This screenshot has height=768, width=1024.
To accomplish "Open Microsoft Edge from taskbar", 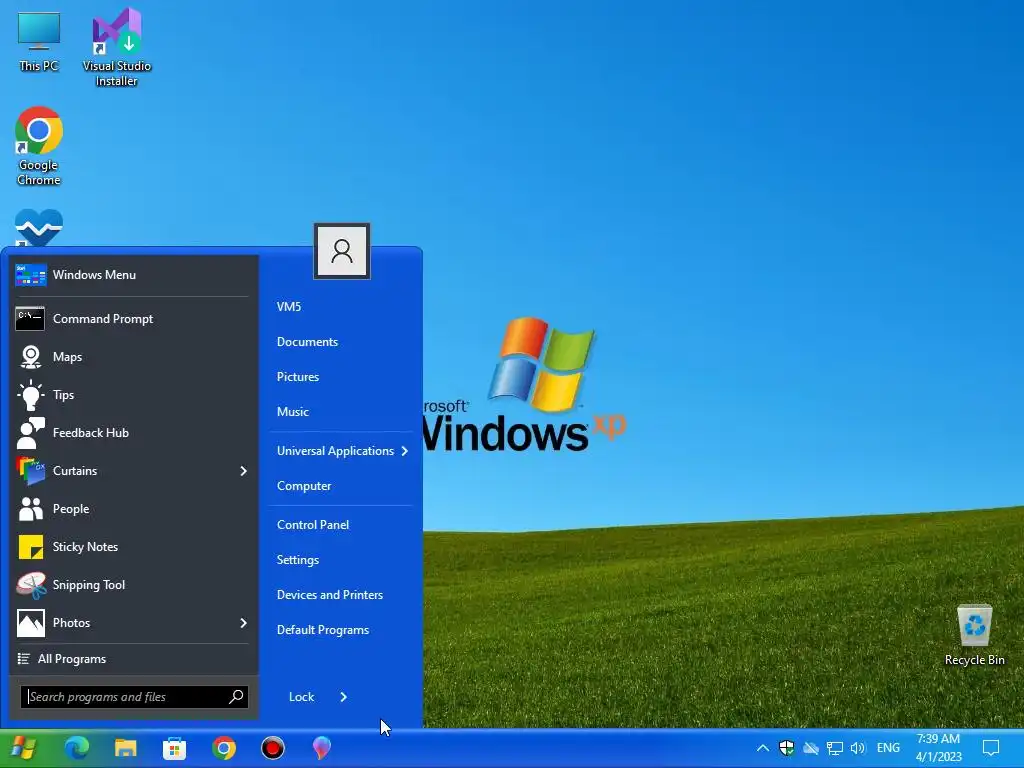I will [x=76, y=748].
